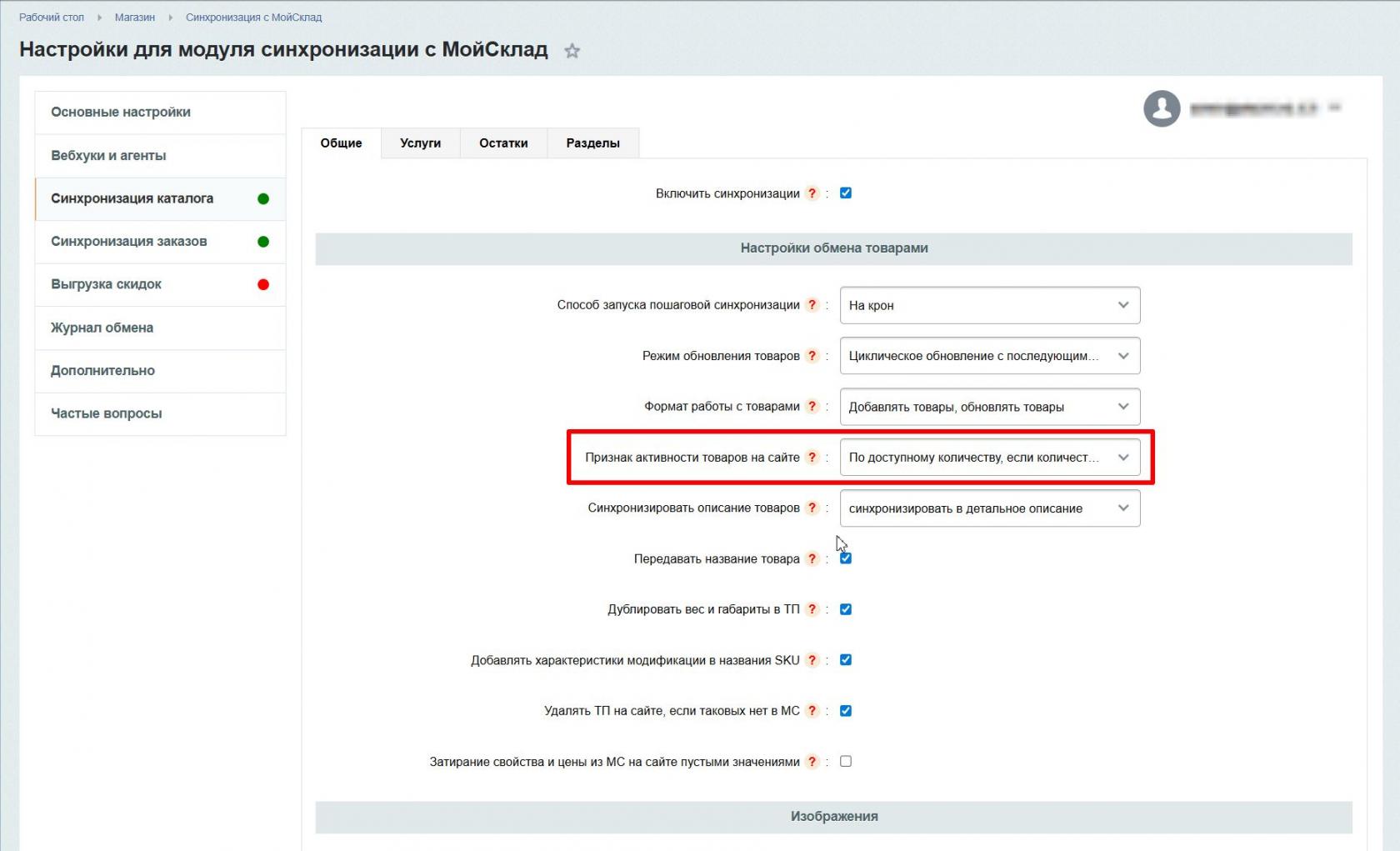
Task: Open Основные настройки in sidebar
Action: [160, 113]
